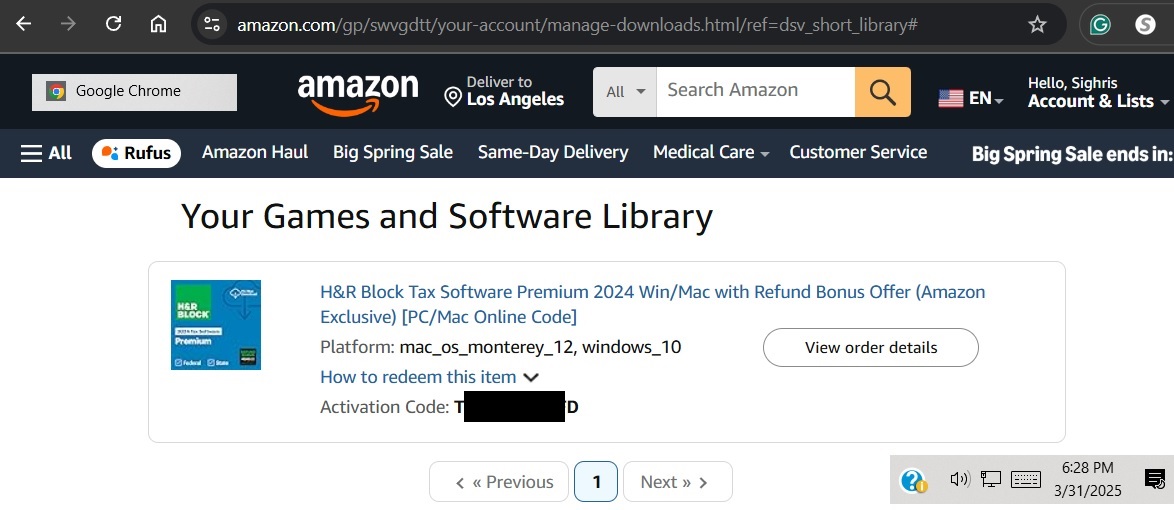Open the search category All dropdown
The width and height of the screenshot is (1174, 510).
[625, 92]
